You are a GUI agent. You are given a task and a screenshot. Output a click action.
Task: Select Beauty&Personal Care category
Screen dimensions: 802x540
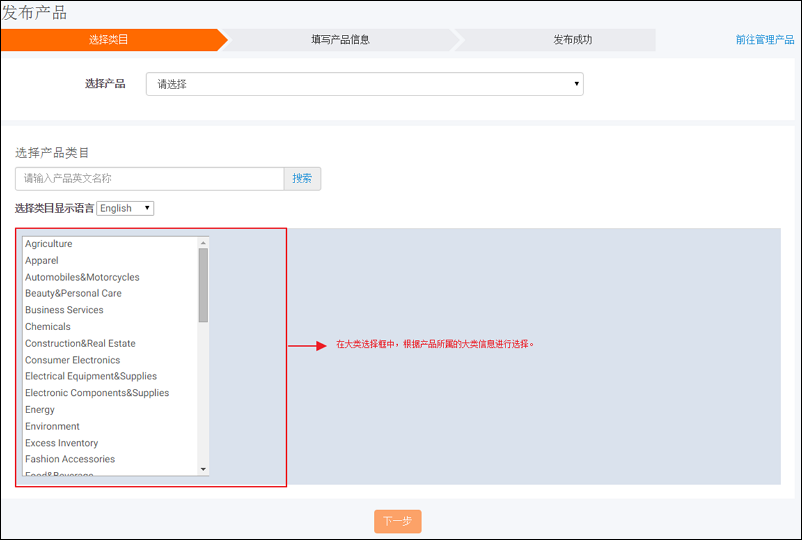(x=73, y=294)
